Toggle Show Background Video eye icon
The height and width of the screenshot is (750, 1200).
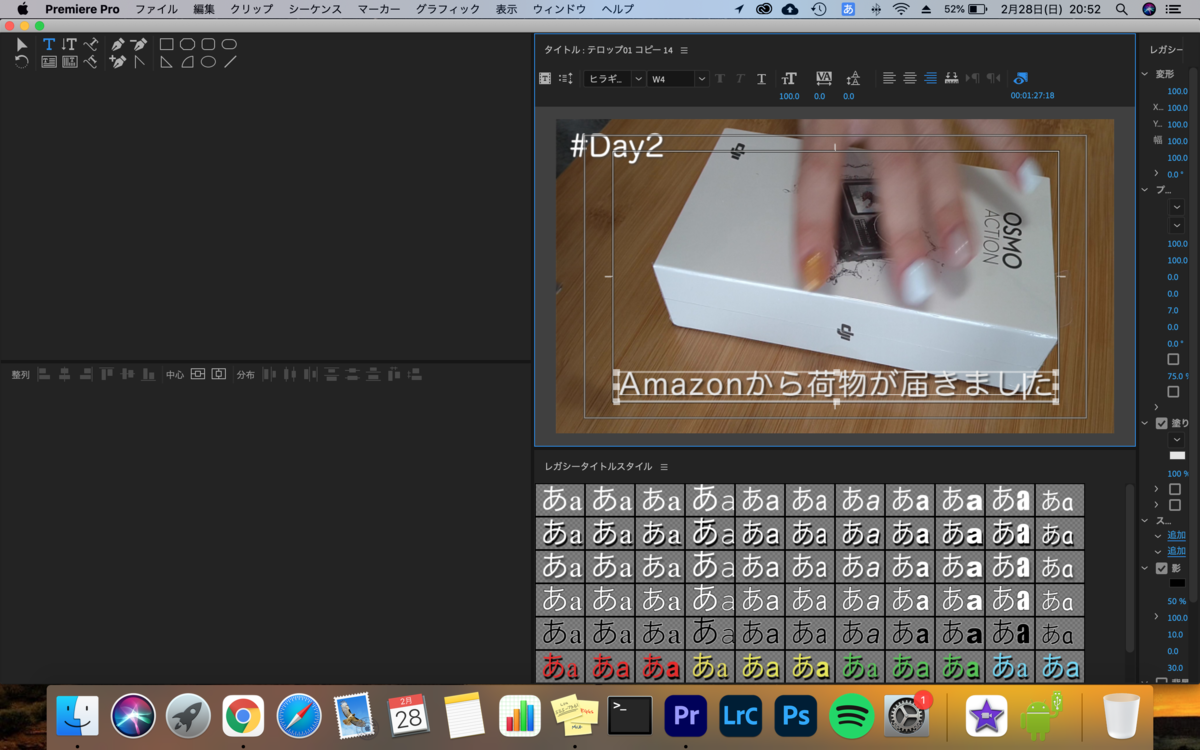(1020, 78)
